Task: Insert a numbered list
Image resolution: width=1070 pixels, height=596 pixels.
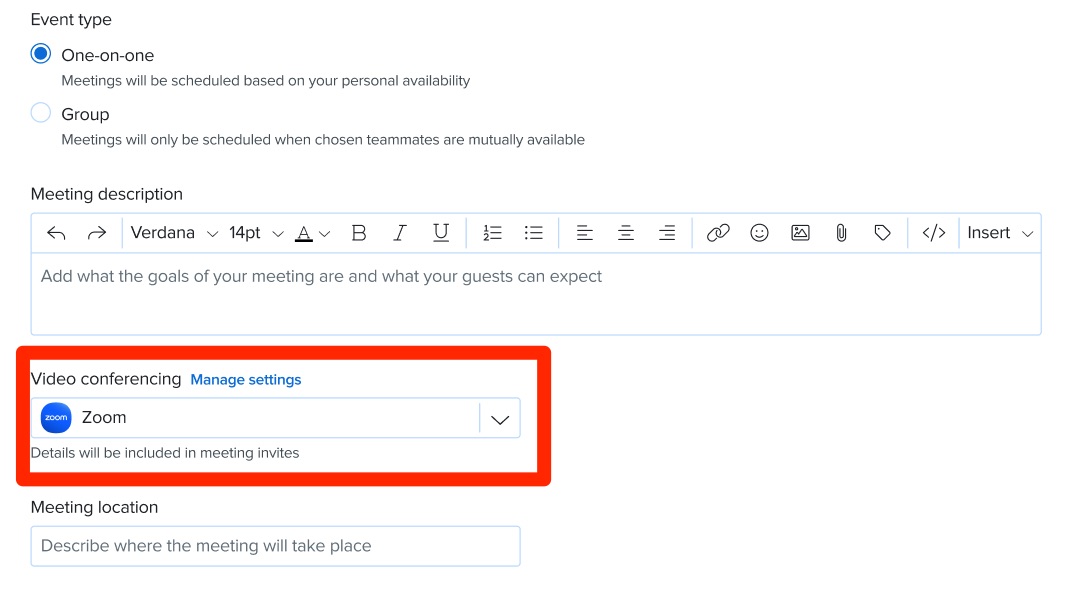Action: (x=492, y=233)
